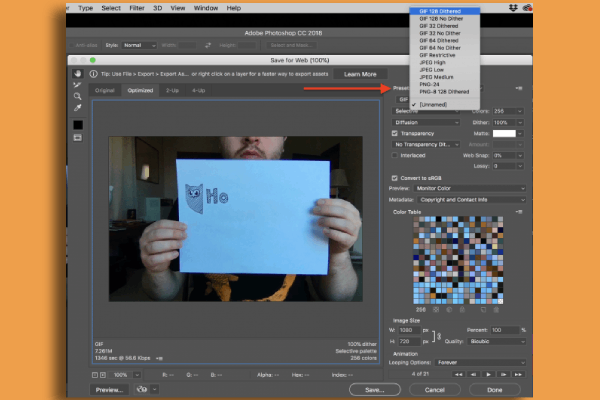Open the Quality Bicubic dropdown
Image resolution: width=600 pixels, height=400 pixels.
496,341
